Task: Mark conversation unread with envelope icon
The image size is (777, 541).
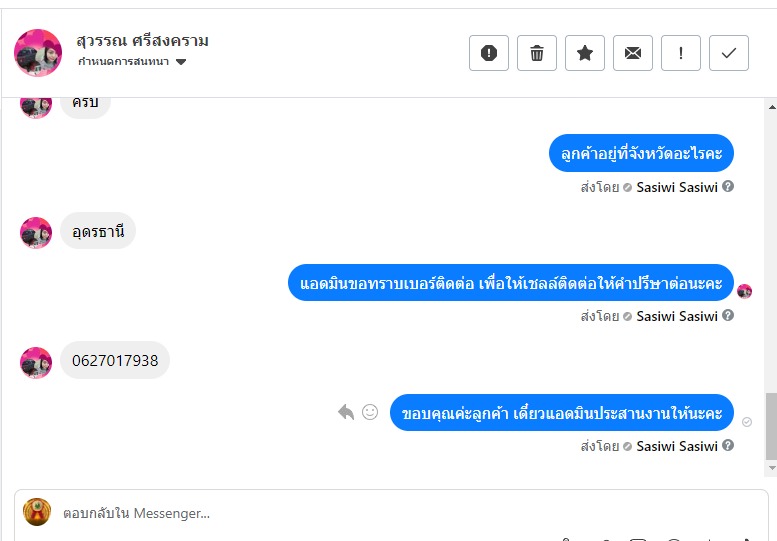Action: 633,53
